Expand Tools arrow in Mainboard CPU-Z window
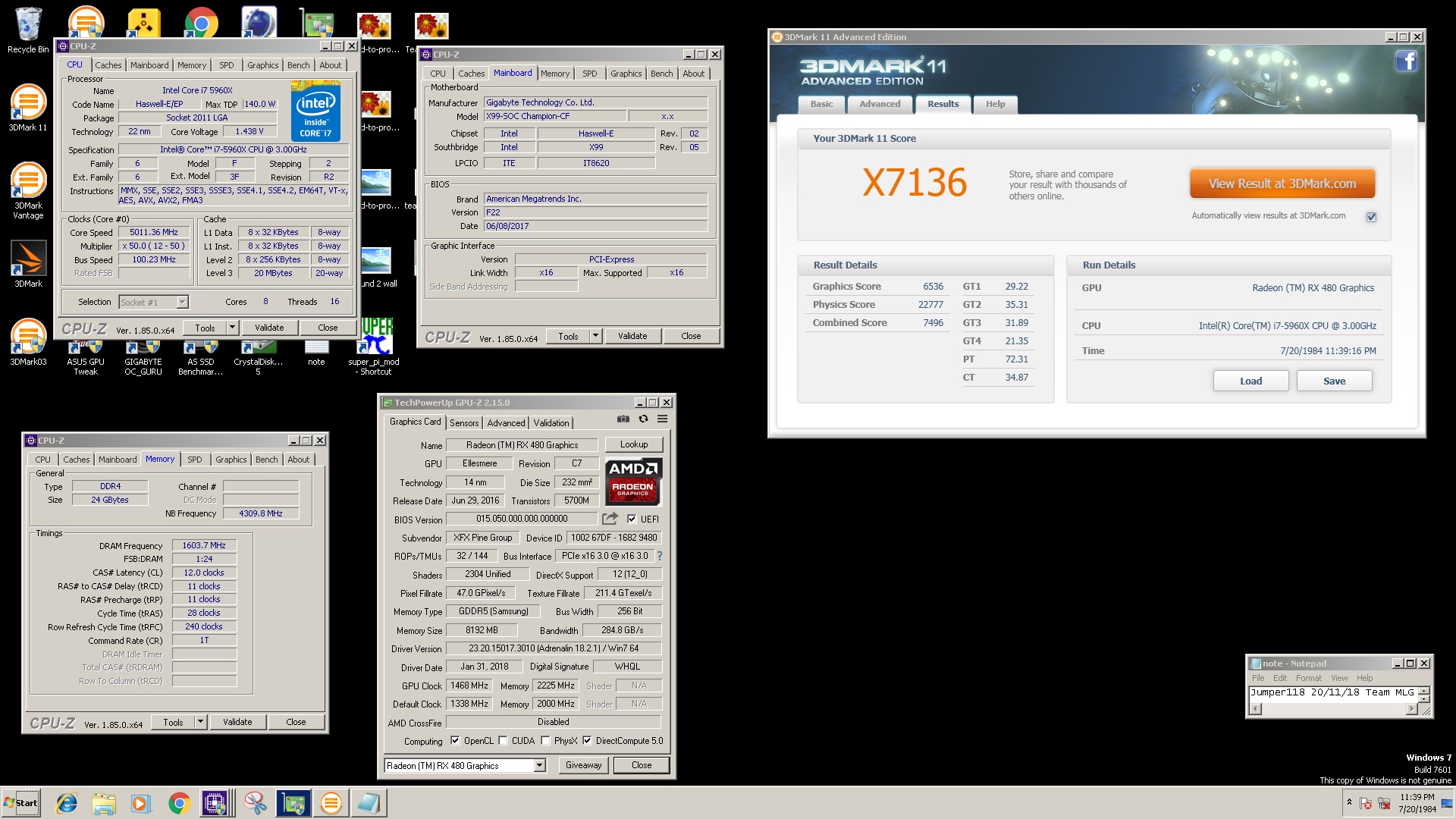 pyautogui.click(x=595, y=336)
